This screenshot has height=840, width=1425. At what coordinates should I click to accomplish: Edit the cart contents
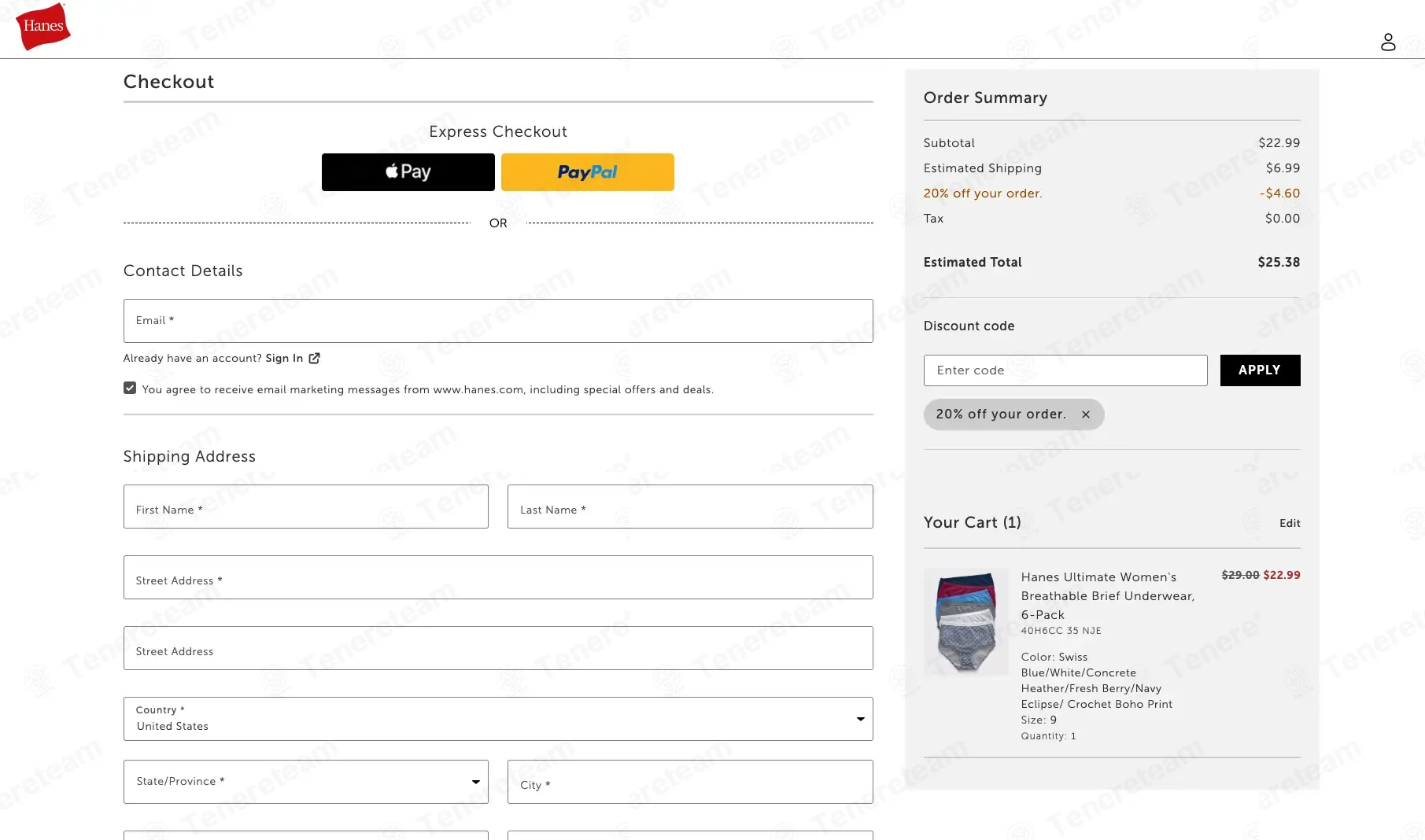click(1290, 524)
